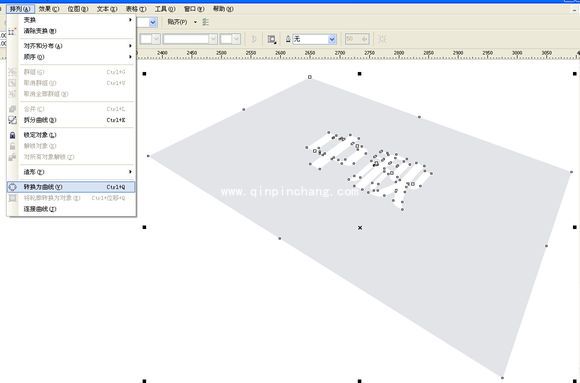580x383 pixels.
Task: Open the outline width dropdown showing 无
Action: [x=332, y=39]
